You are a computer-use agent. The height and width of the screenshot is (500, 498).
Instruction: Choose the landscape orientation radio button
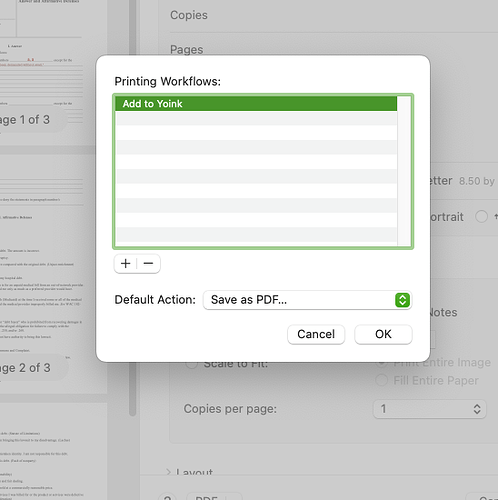481,217
